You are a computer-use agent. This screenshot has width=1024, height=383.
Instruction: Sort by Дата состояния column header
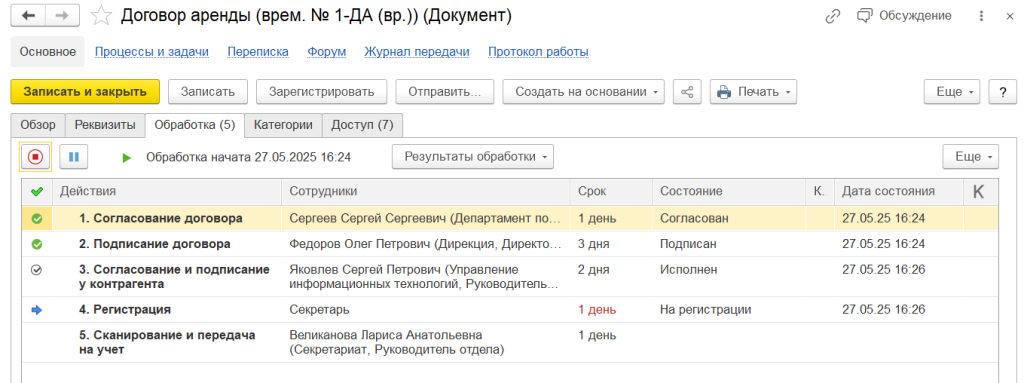click(899, 192)
